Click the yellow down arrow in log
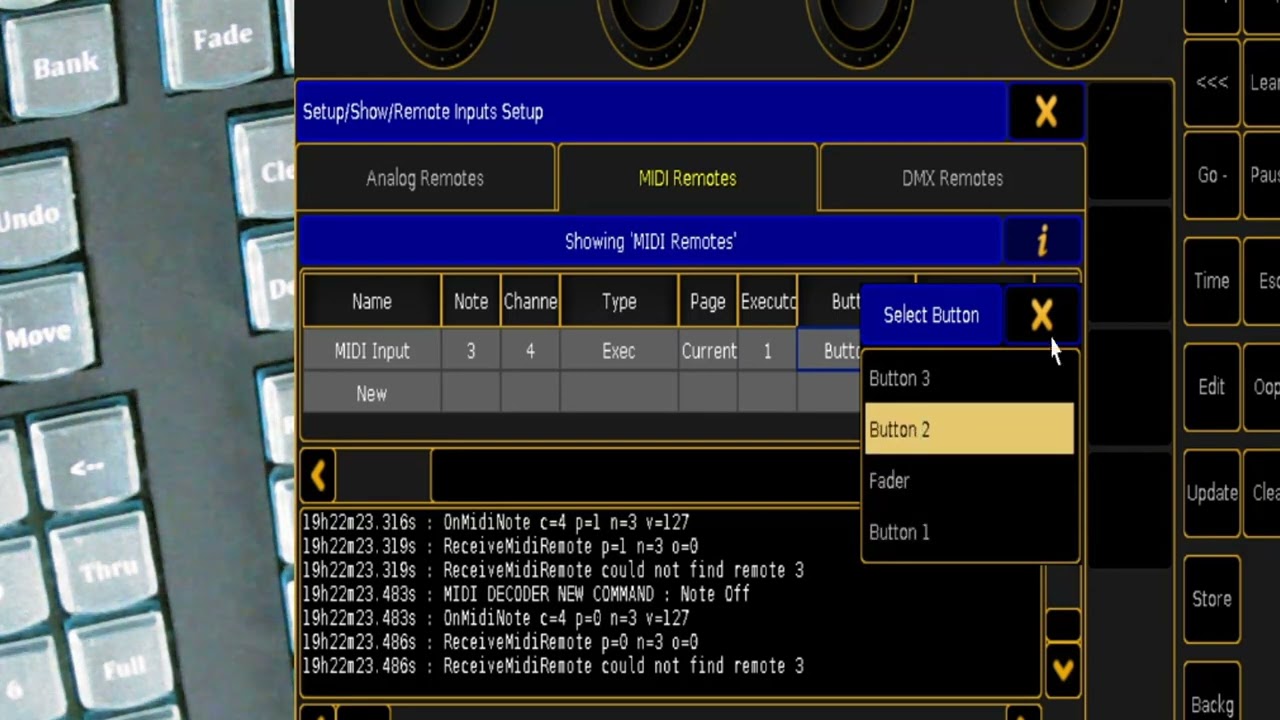 click(x=1062, y=670)
